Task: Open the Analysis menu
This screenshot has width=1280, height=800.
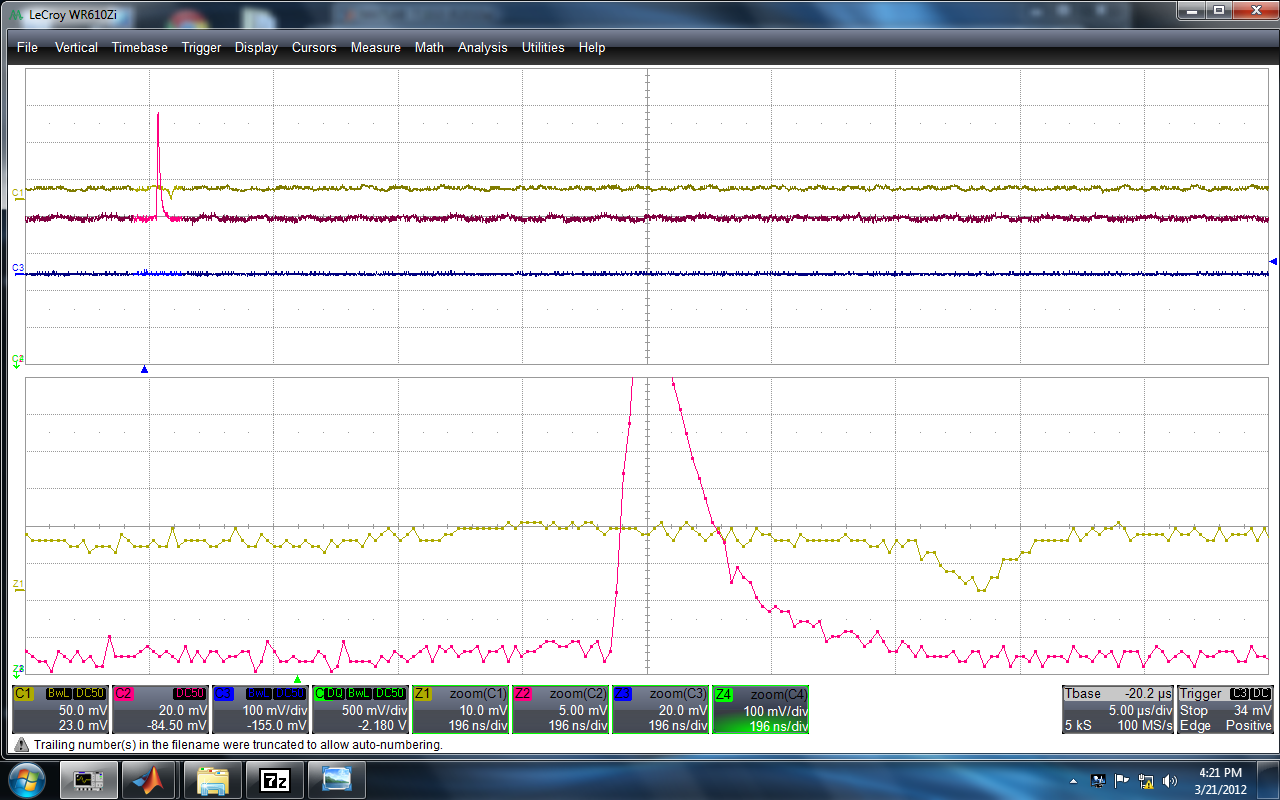Action: 483,47
